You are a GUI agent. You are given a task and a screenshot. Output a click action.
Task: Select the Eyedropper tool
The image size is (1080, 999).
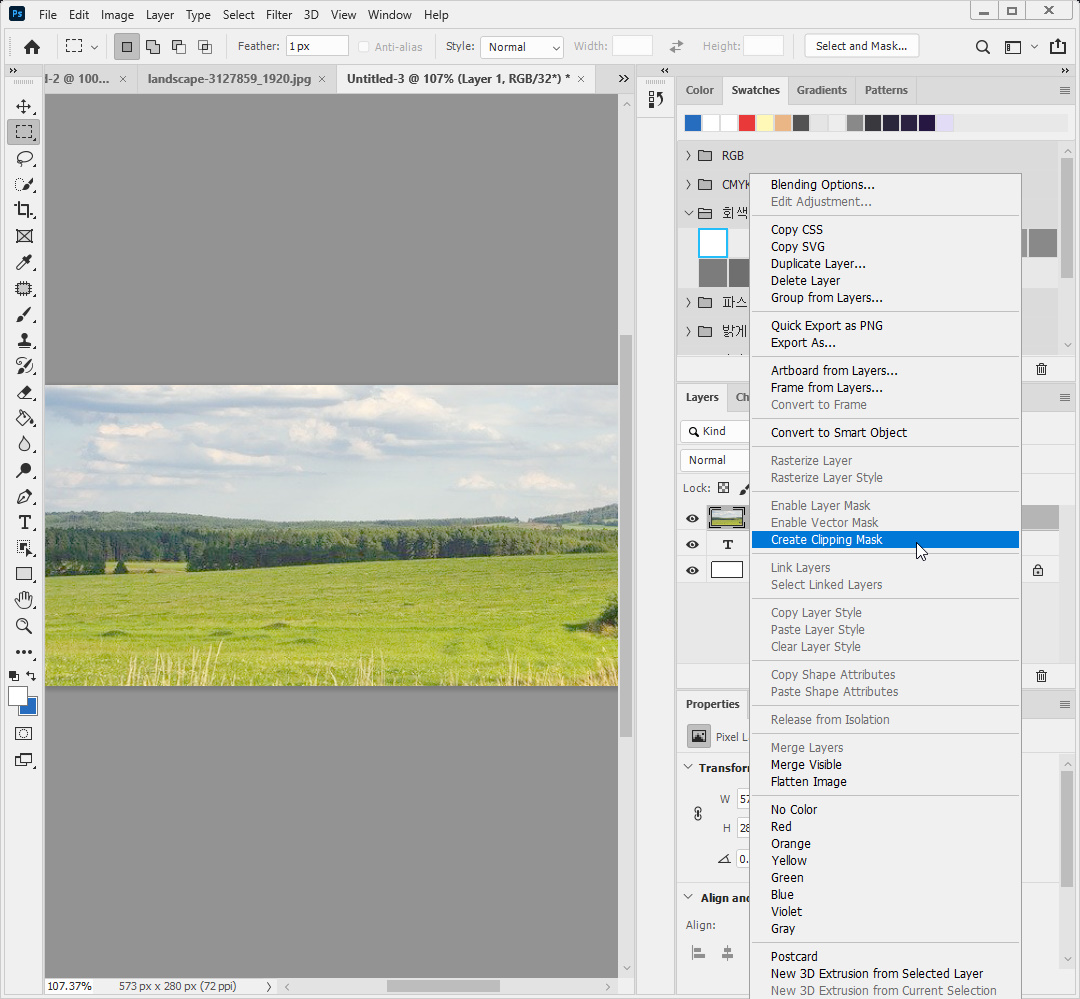click(24, 262)
